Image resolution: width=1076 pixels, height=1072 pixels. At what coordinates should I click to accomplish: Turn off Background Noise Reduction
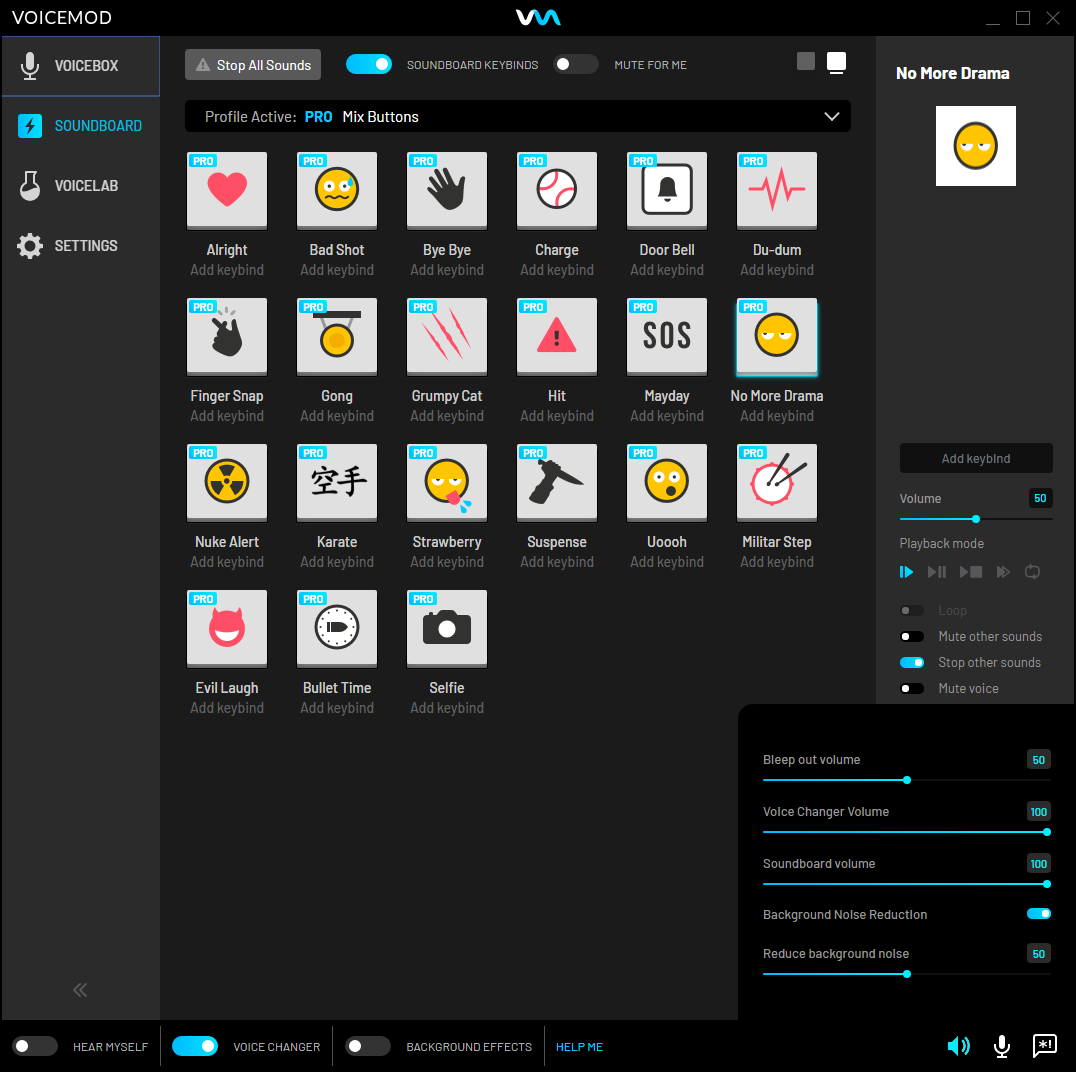(x=1038, y=913)
